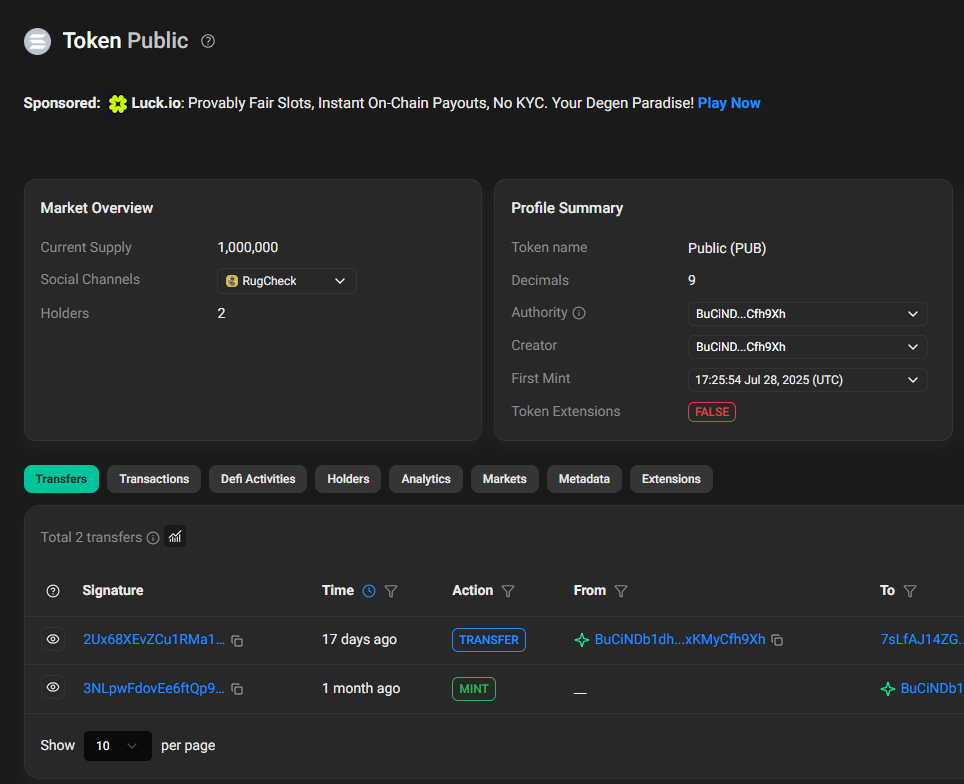Expand the RugCheck social channels dropdown
Screen dimensions: 964x784
286,281
